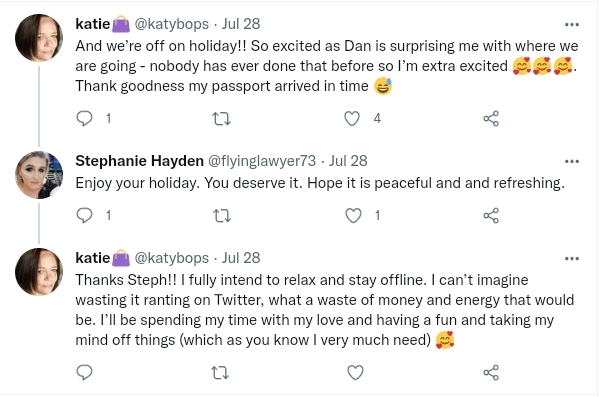
Task: Open more options on katie's last tweet
Action: (x=572, y=259)
